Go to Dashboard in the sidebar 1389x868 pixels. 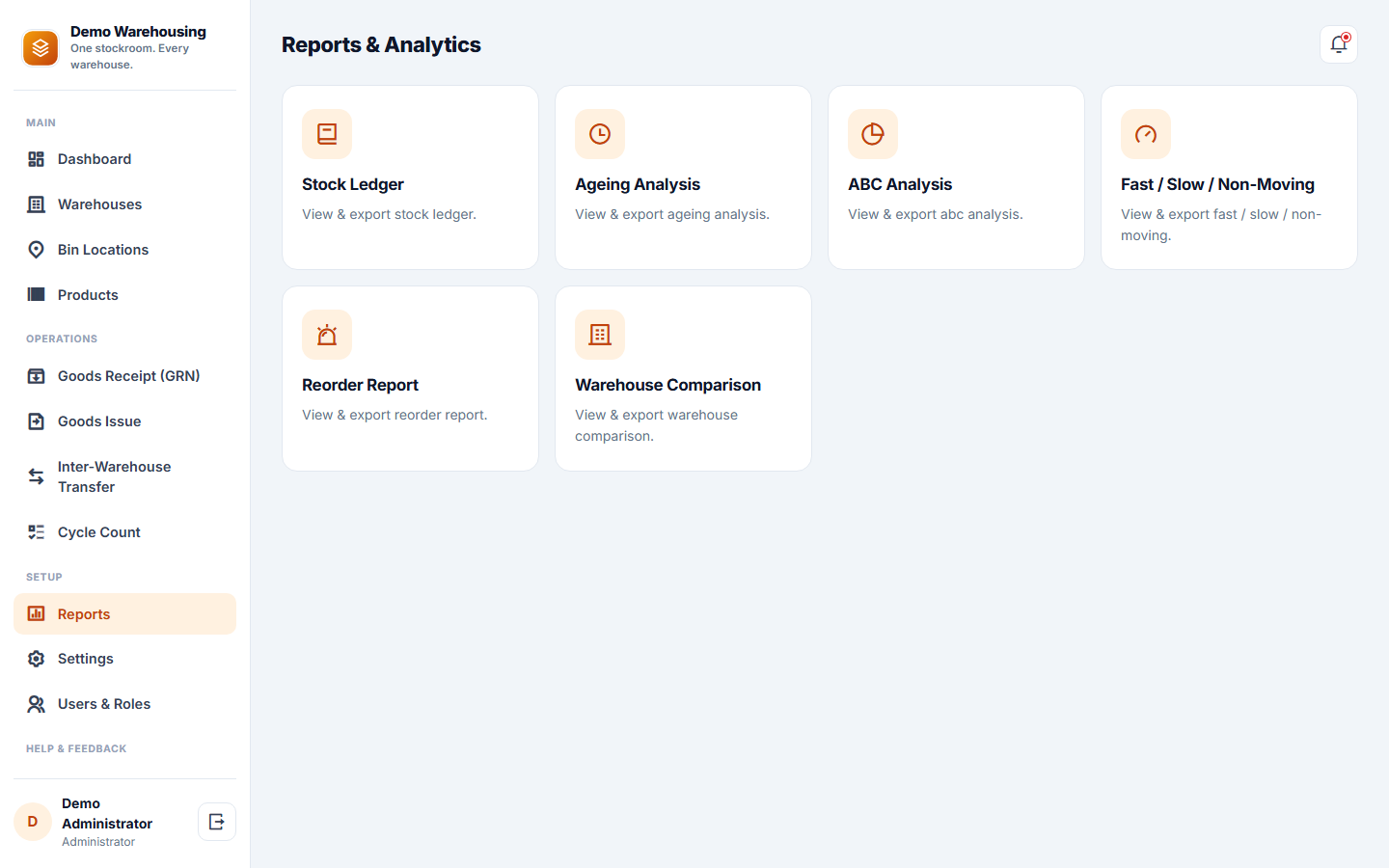124,159
